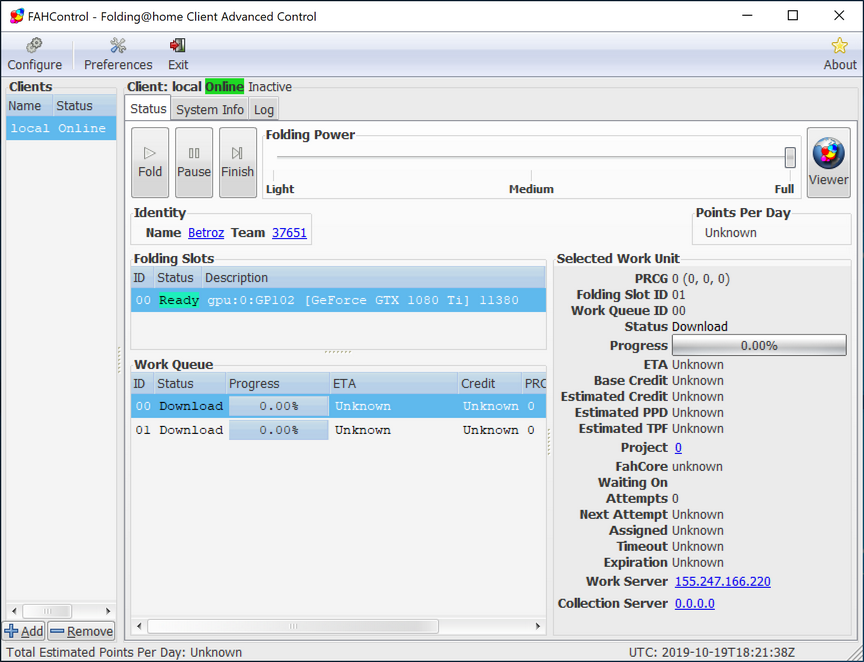Launch the protein Viewer
This screenshot has width=864, height=662.
click(x=828, y=163)
